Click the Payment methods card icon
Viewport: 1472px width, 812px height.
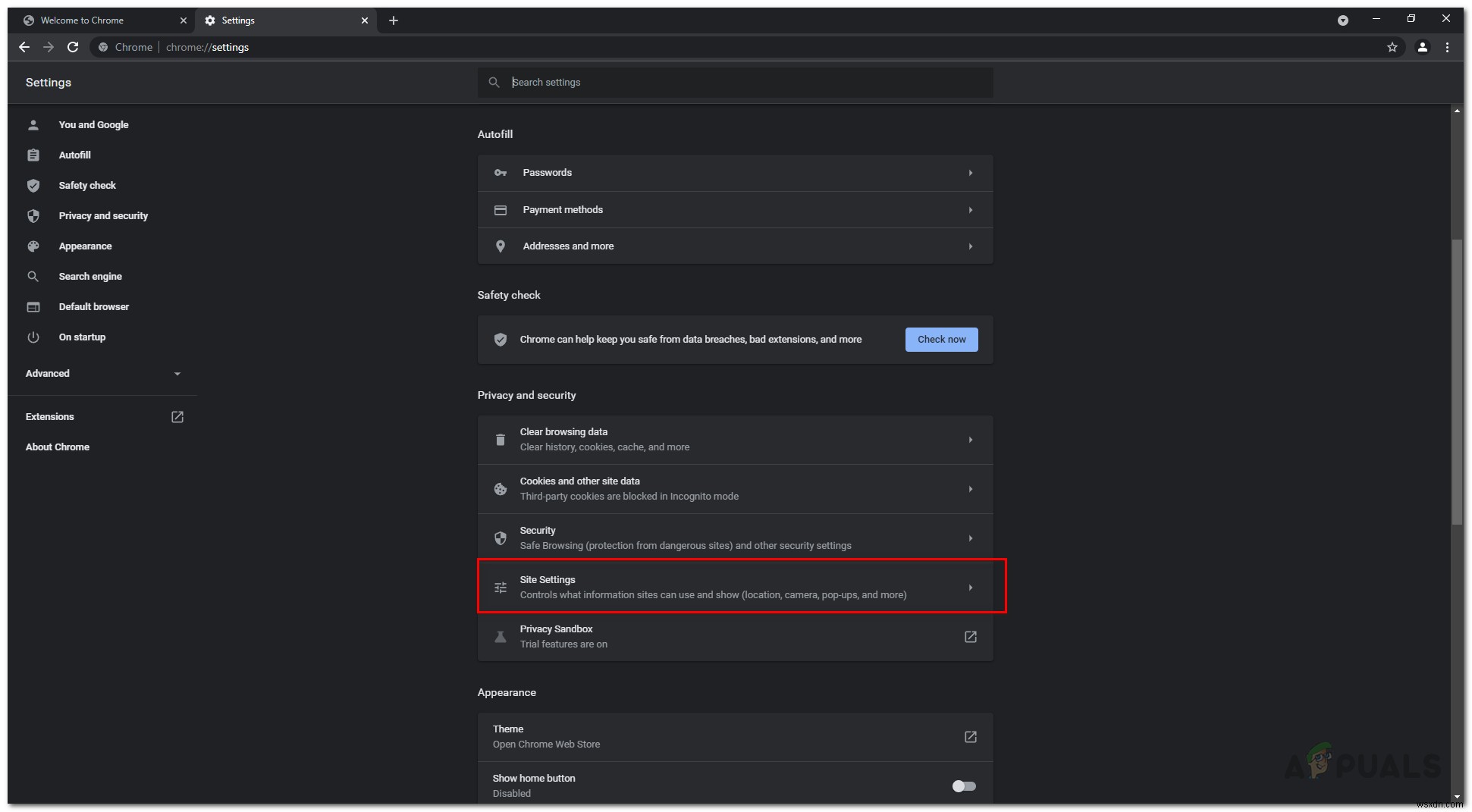pyautogui.click(x=501, y=209)
